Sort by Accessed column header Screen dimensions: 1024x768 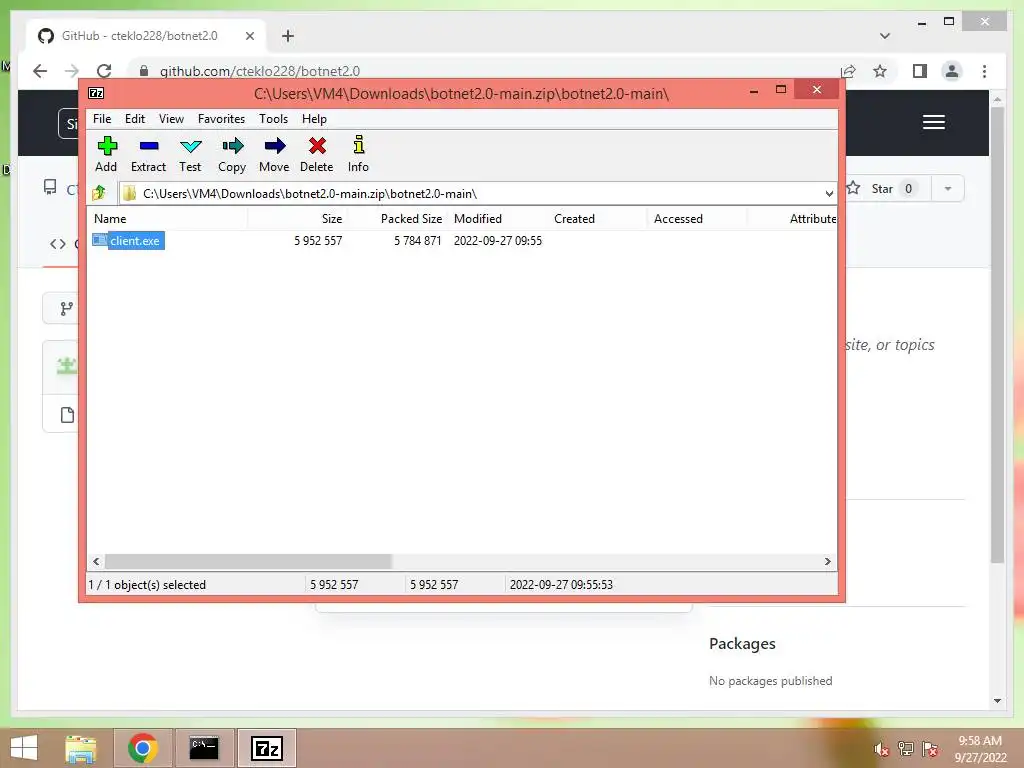click(697, 219)
